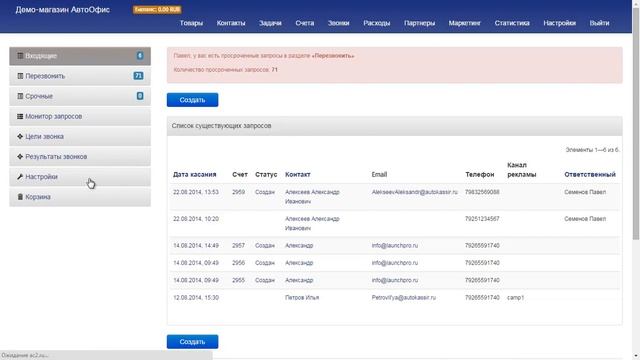
Task: Click the orange balance badge
Action: [157, 9]
